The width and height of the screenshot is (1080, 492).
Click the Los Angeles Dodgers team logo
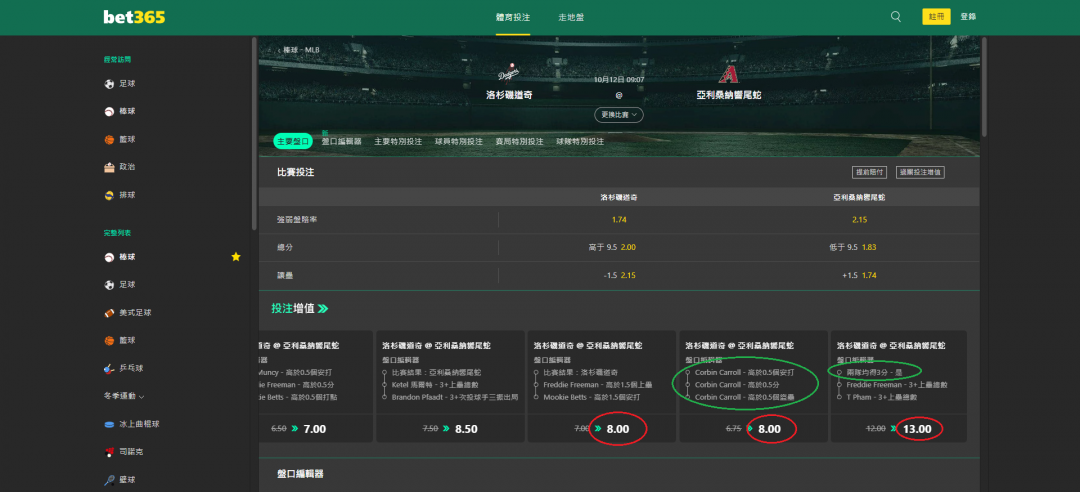click(x=508, y=72)
